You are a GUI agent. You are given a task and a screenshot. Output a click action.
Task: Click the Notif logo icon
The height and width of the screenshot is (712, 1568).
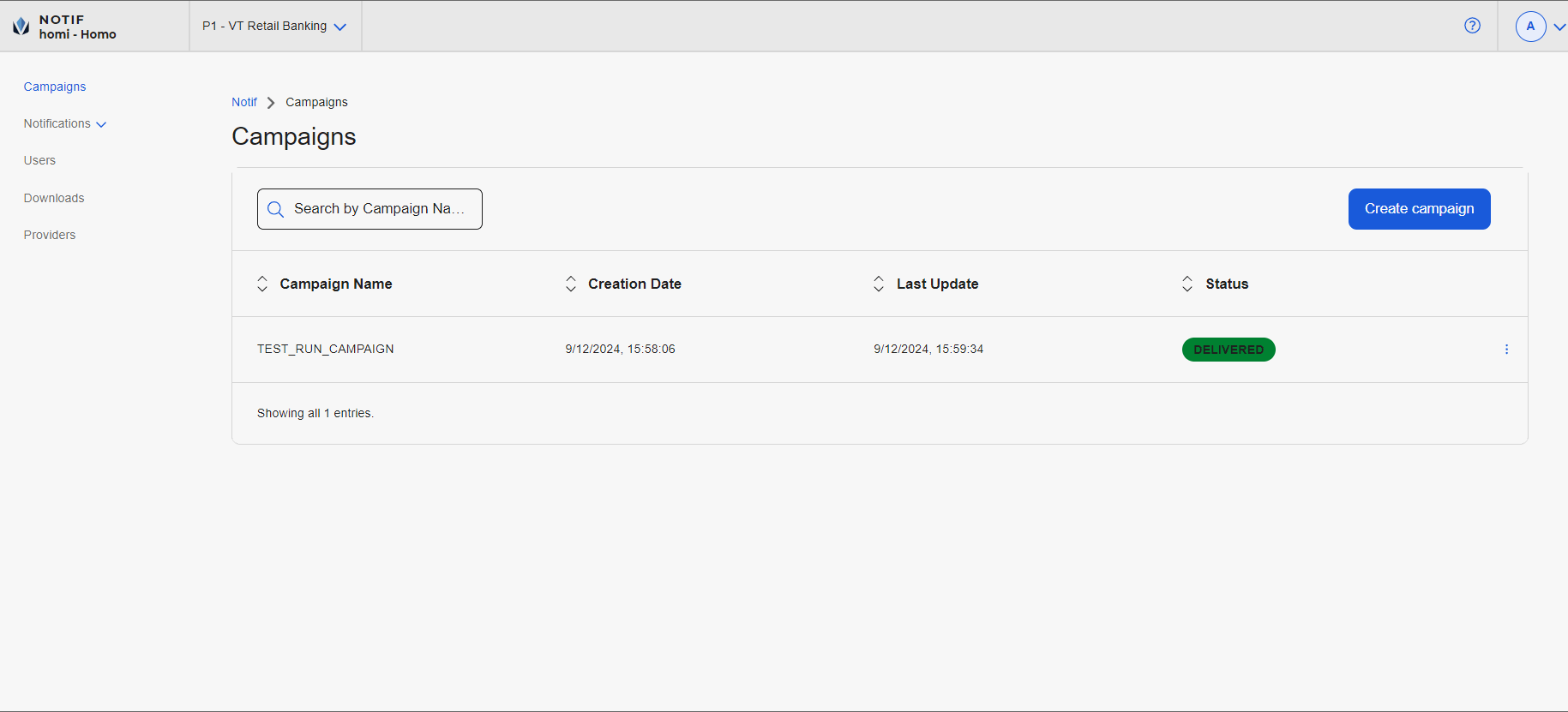21,27
